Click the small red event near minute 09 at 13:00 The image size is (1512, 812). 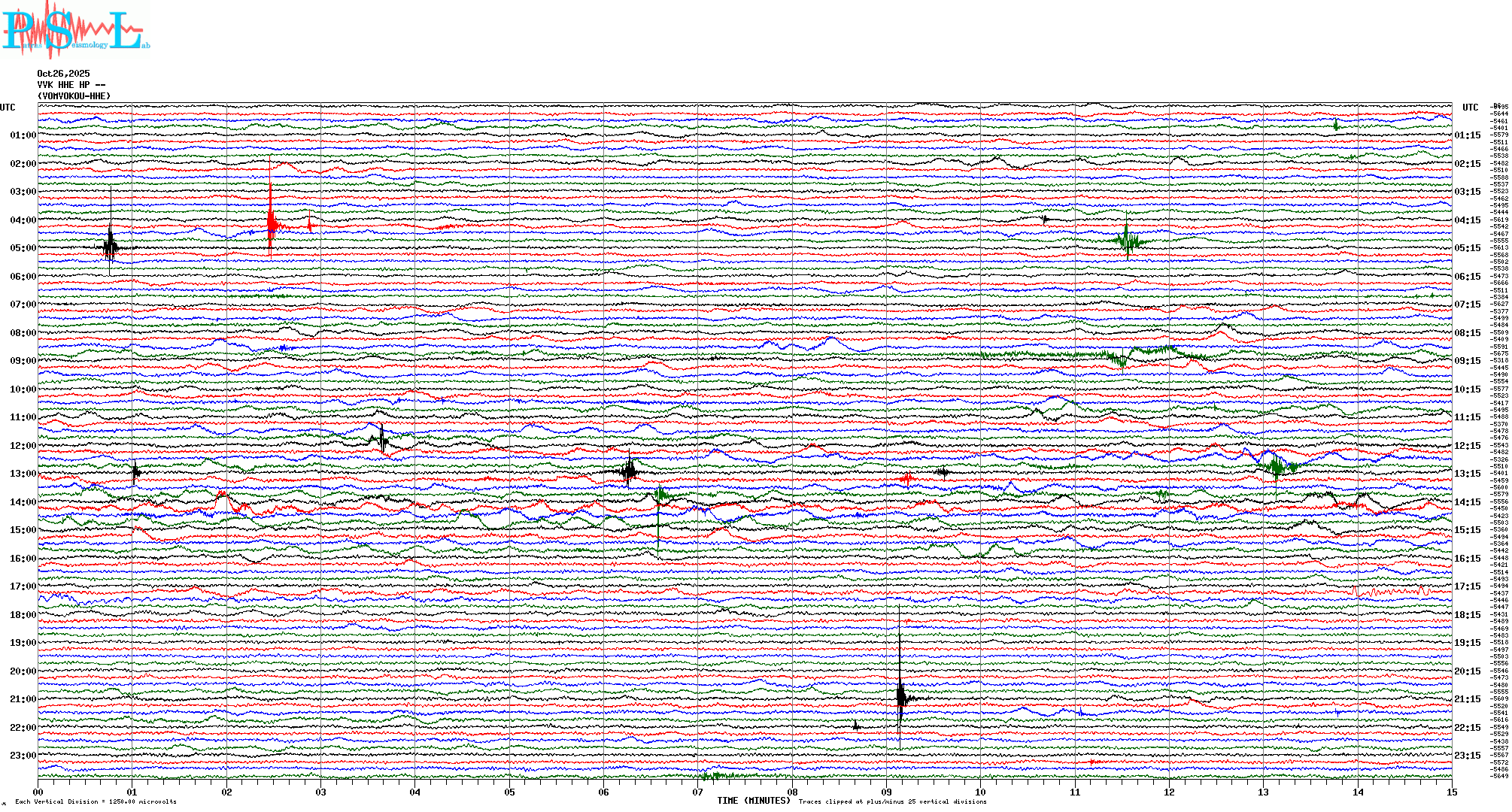pyautogui.click(x=907, y=478)
